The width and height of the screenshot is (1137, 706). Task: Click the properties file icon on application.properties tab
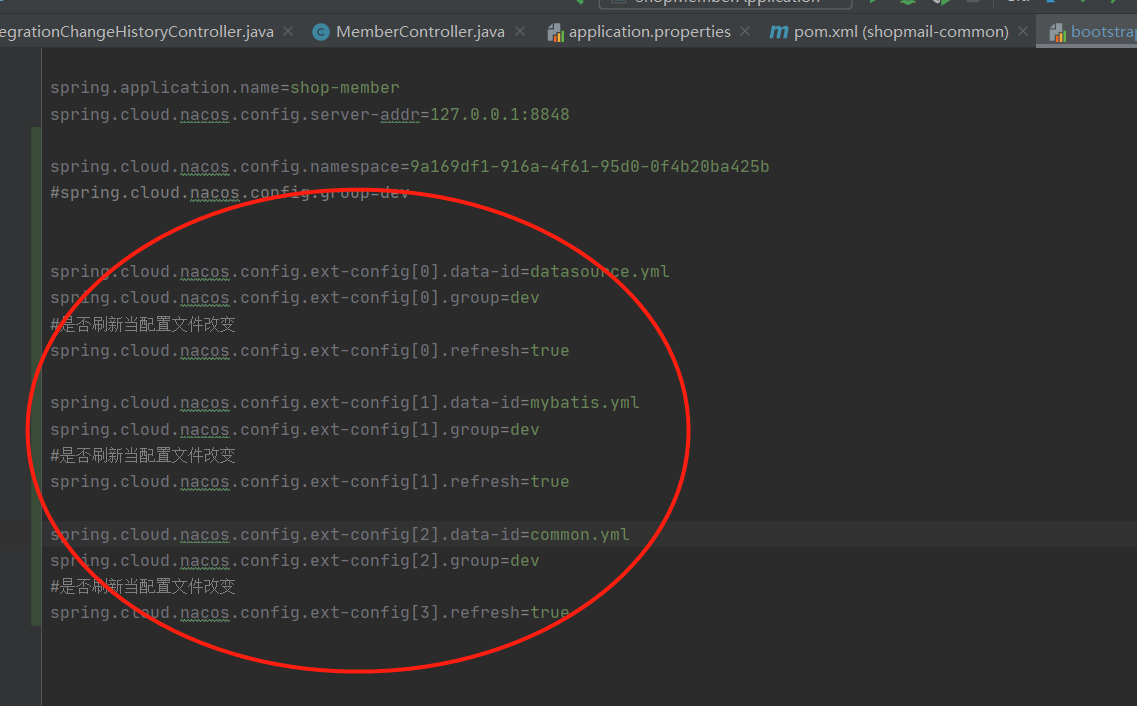point(555,32)
